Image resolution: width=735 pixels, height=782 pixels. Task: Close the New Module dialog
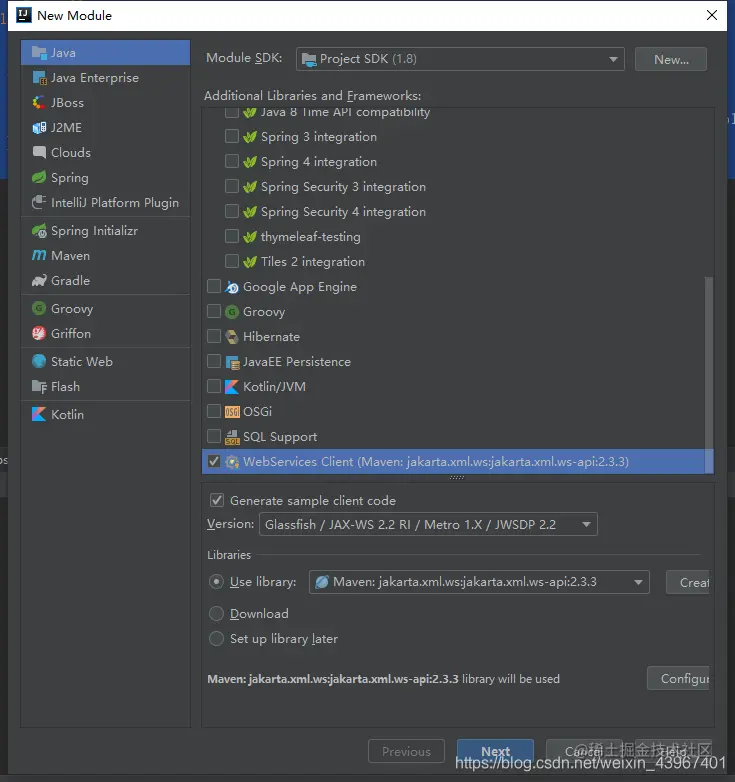pyautogui.click(x=712, y=15)
